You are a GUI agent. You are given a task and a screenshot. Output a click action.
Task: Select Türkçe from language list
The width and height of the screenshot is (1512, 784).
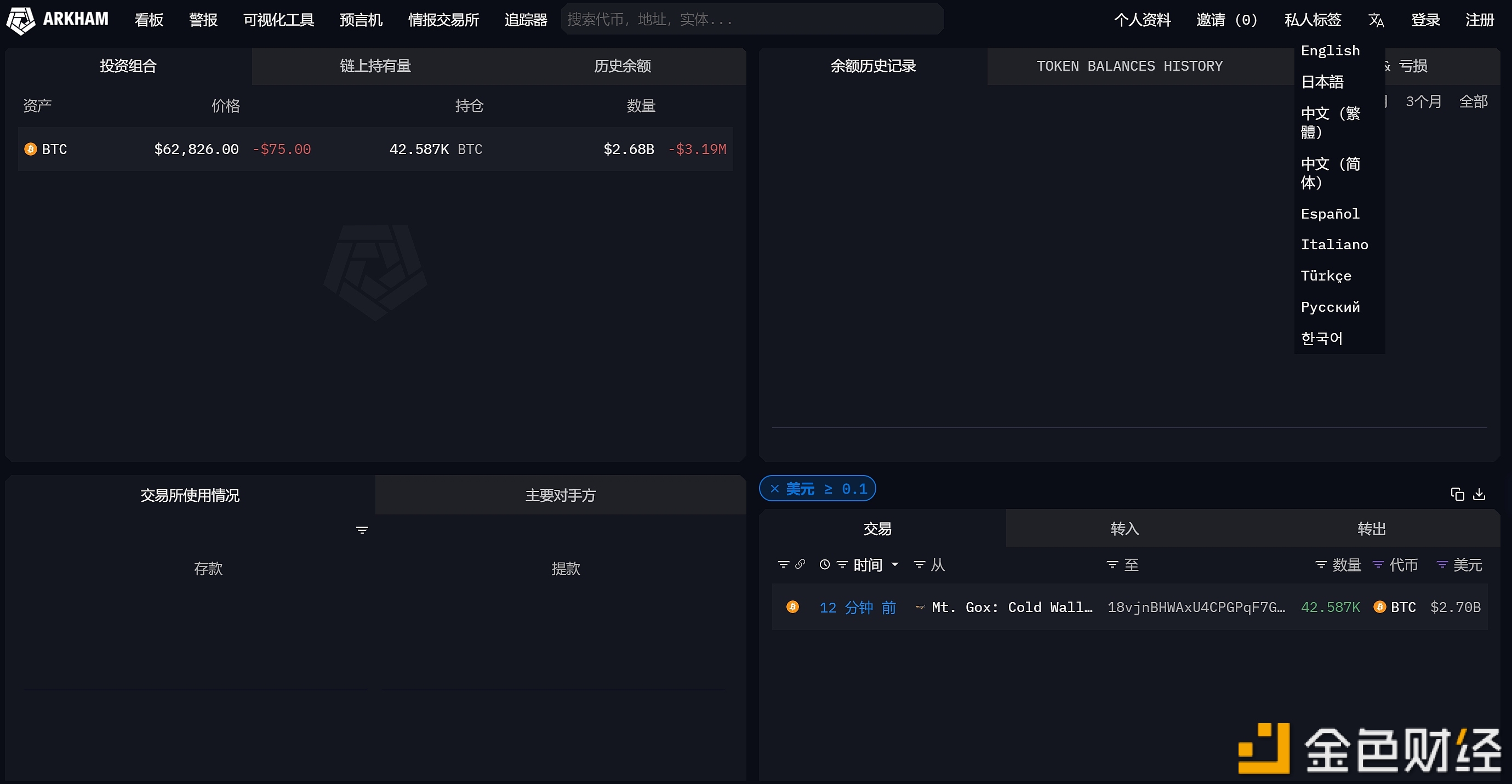[x=1326, y=276]
